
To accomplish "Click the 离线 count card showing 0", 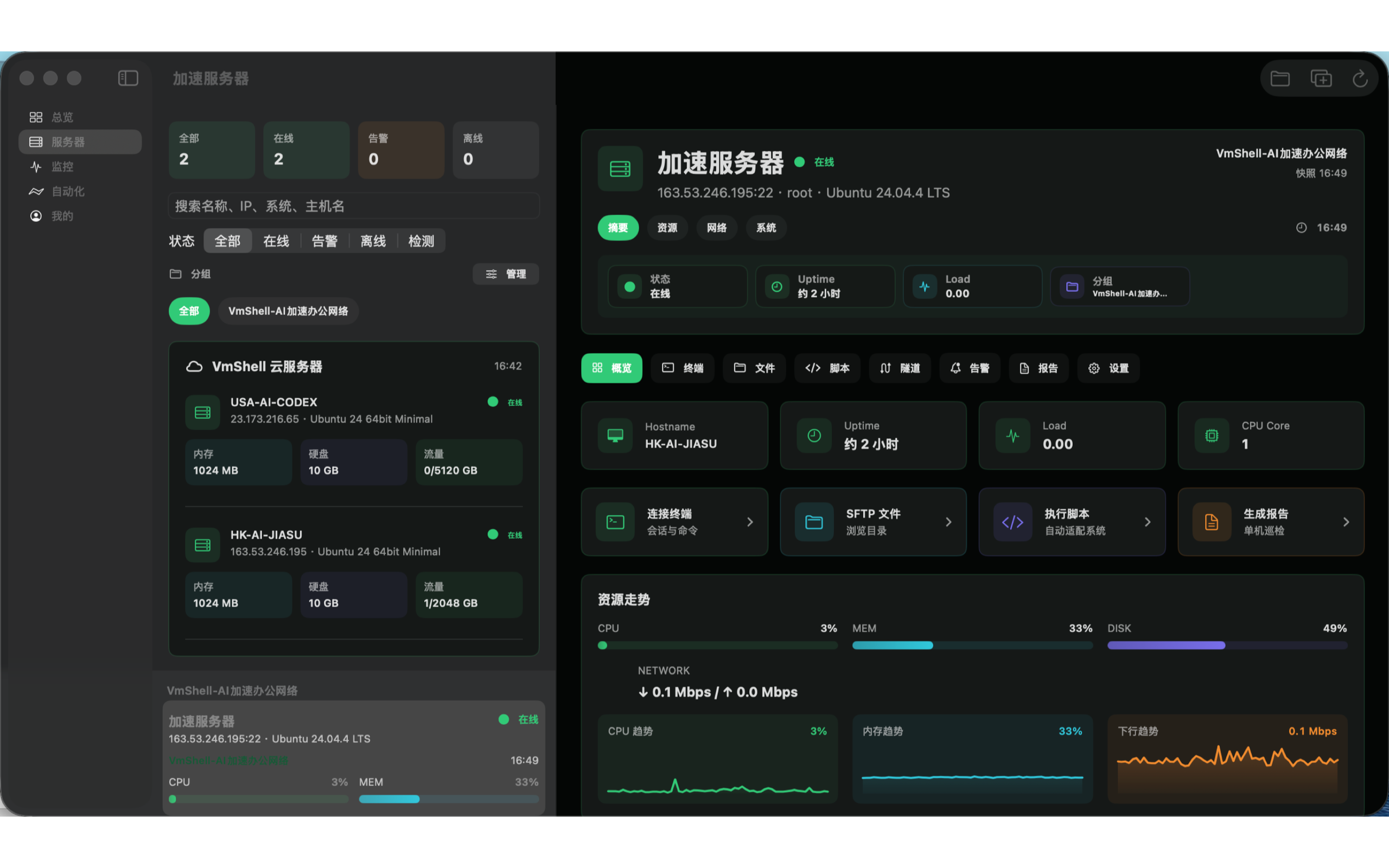I will (x=496, y=150).
